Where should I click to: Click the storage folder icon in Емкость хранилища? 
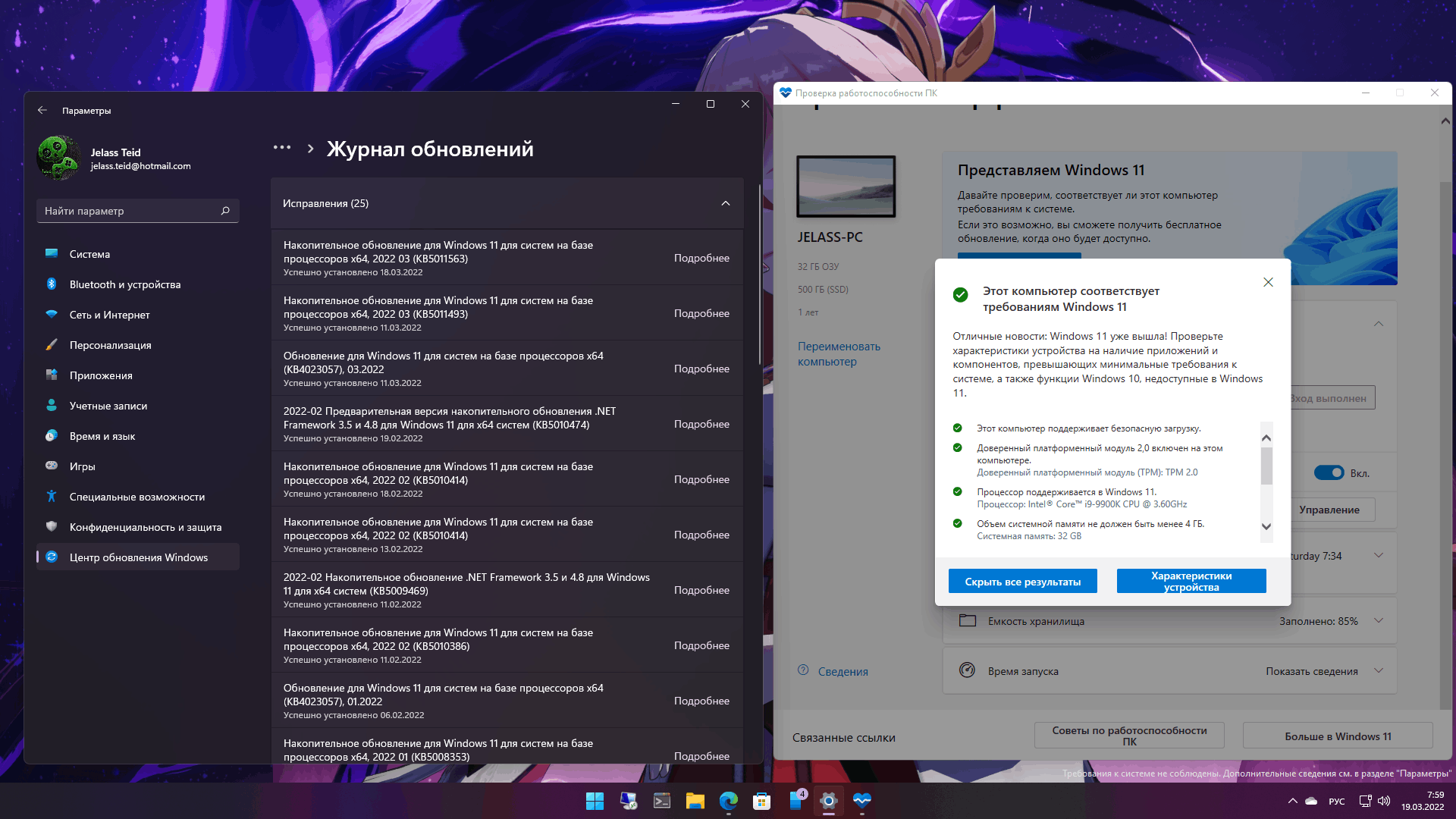[967, 620]
